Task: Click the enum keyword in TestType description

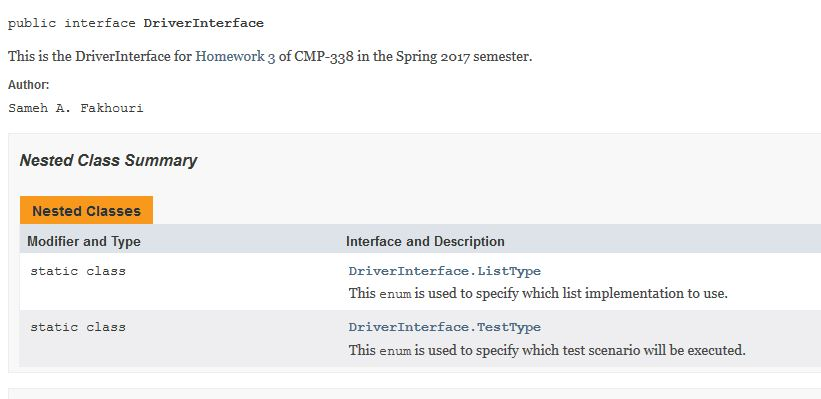Action: pos(395,350)
